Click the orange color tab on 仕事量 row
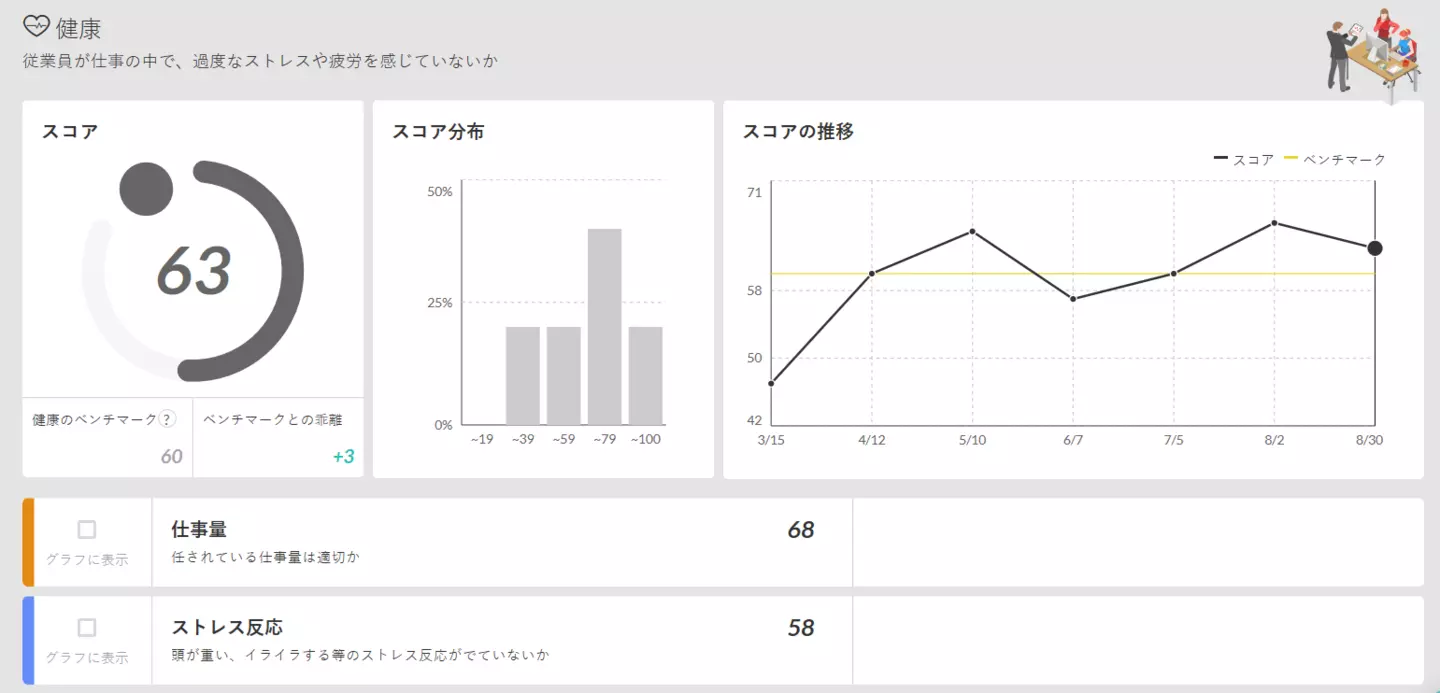This screenshot has width=1440, height=693. [28, 542]
